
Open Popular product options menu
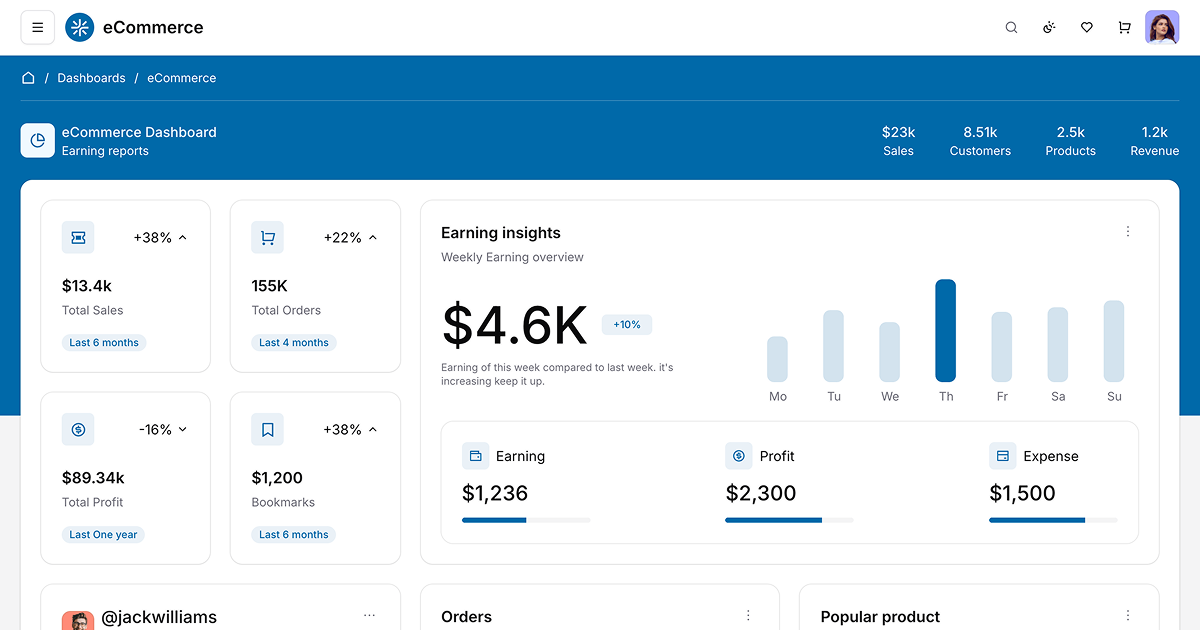tap(1128, 616)
